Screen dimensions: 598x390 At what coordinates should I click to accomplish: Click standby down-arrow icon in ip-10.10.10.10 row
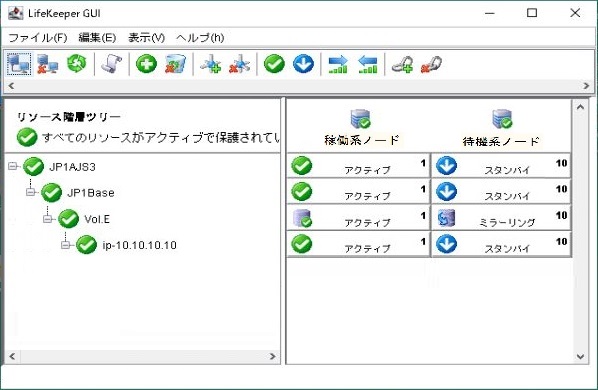[x=446, y=244]
